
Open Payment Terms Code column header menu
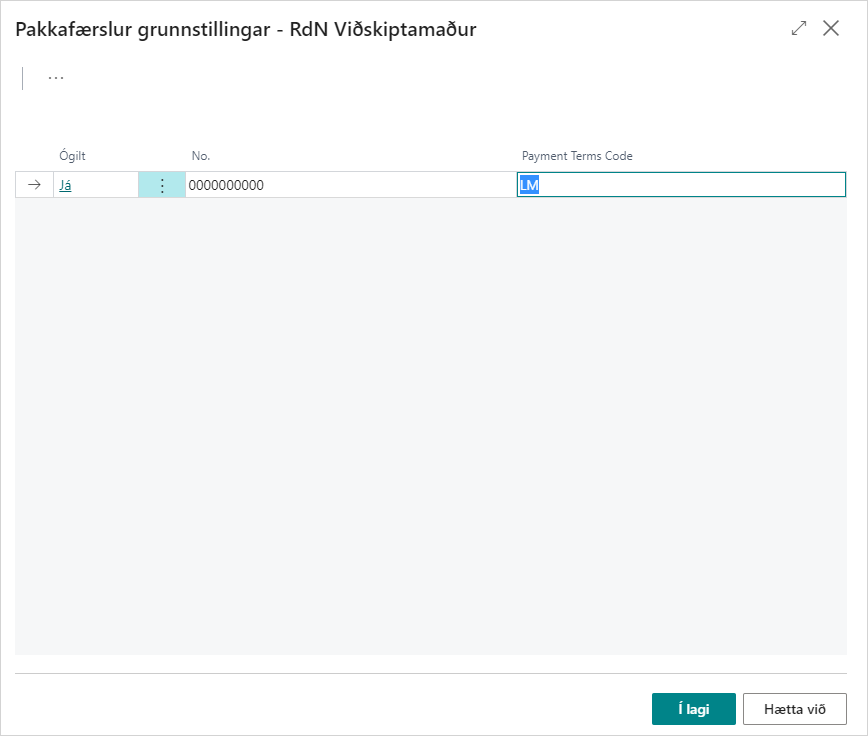click(x=577, y=156)
